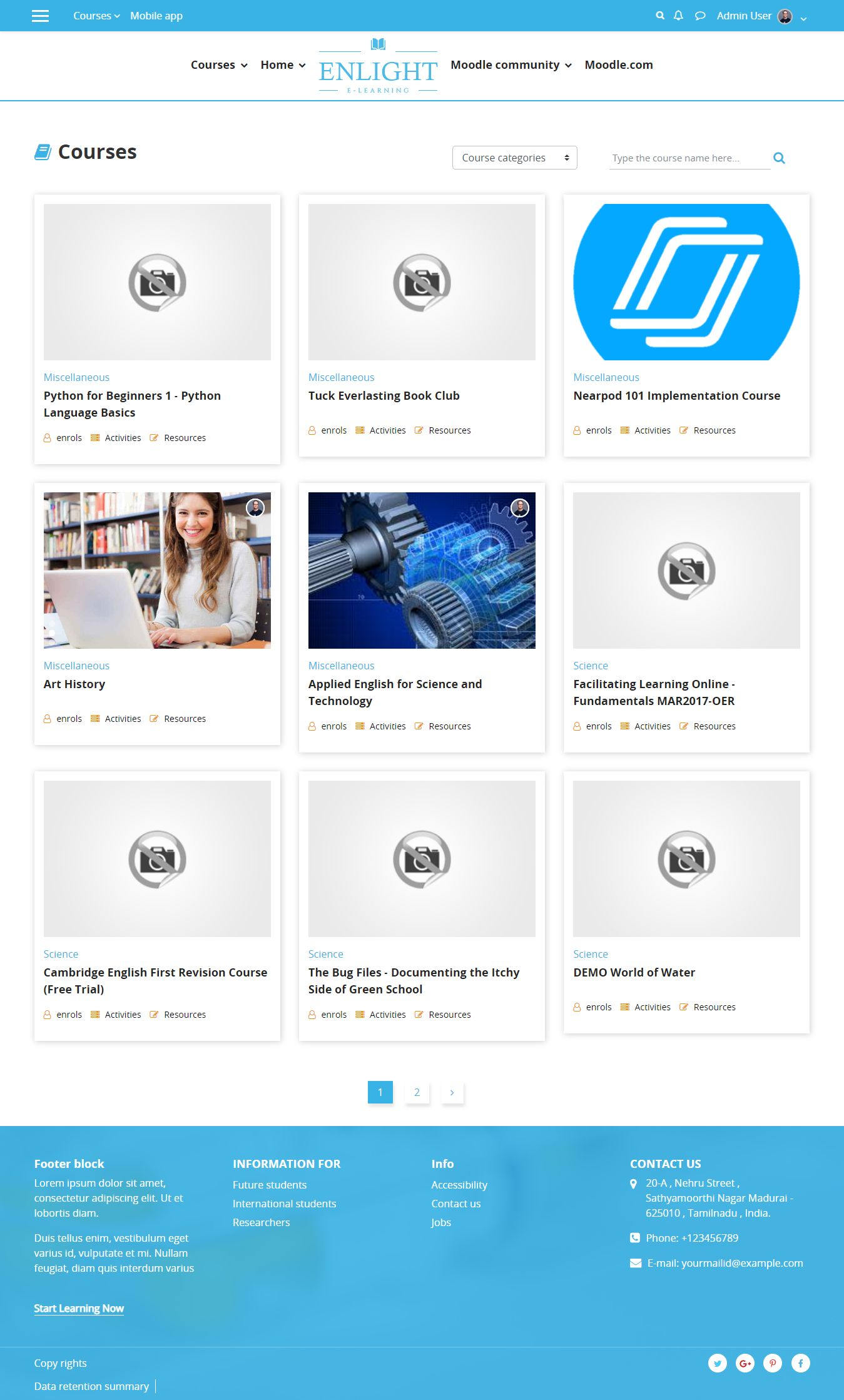844x1400 pixels.
Task: Click the location pin icon in Contact Us
Action: 634,1184
